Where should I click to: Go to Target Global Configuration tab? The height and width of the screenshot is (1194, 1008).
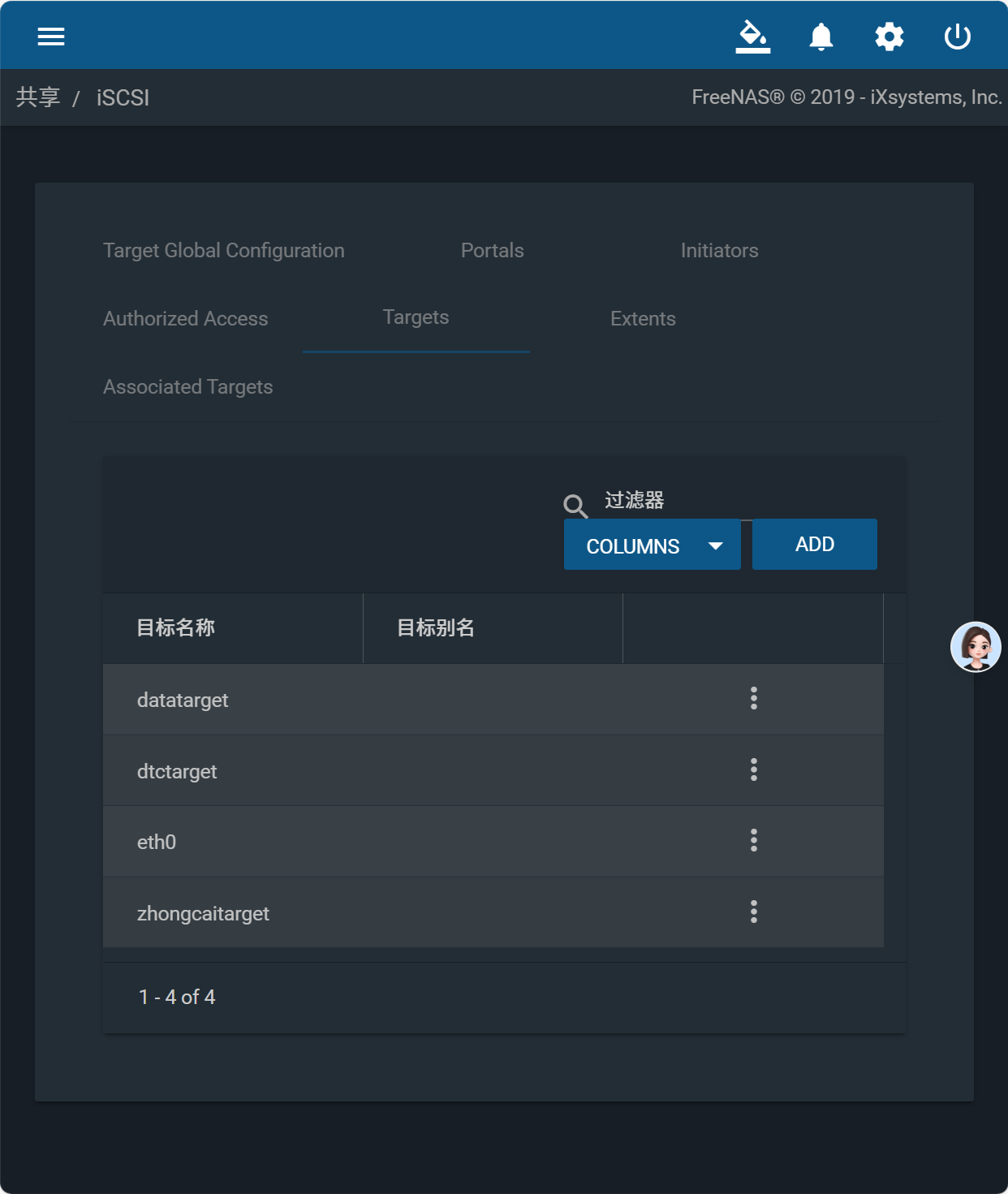point(224,250)
